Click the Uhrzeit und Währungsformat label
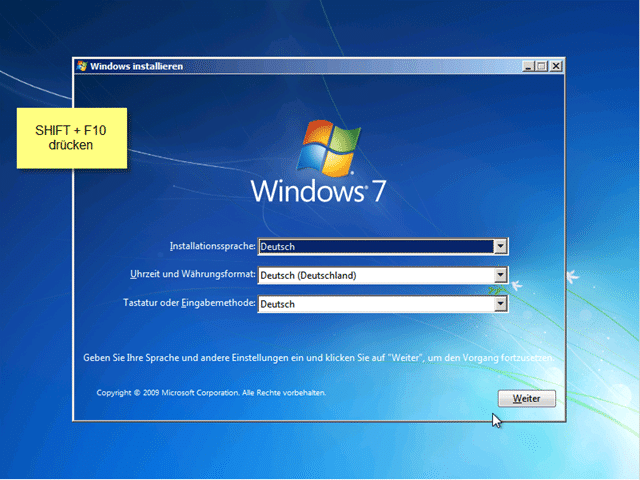 click(193, 274)
